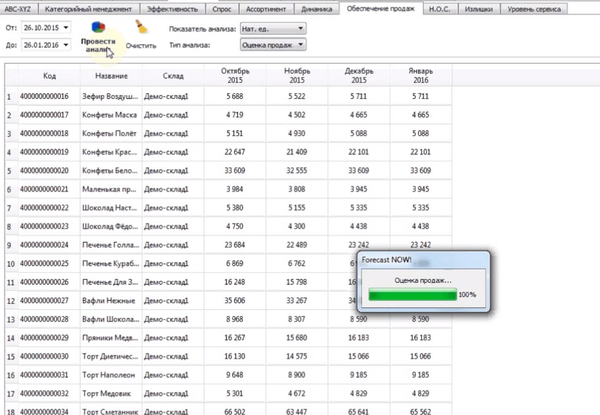Image resolution: width=600 pixels, height=415 pixels.
Task: Click November value 4 300
Action: [297, 226]
